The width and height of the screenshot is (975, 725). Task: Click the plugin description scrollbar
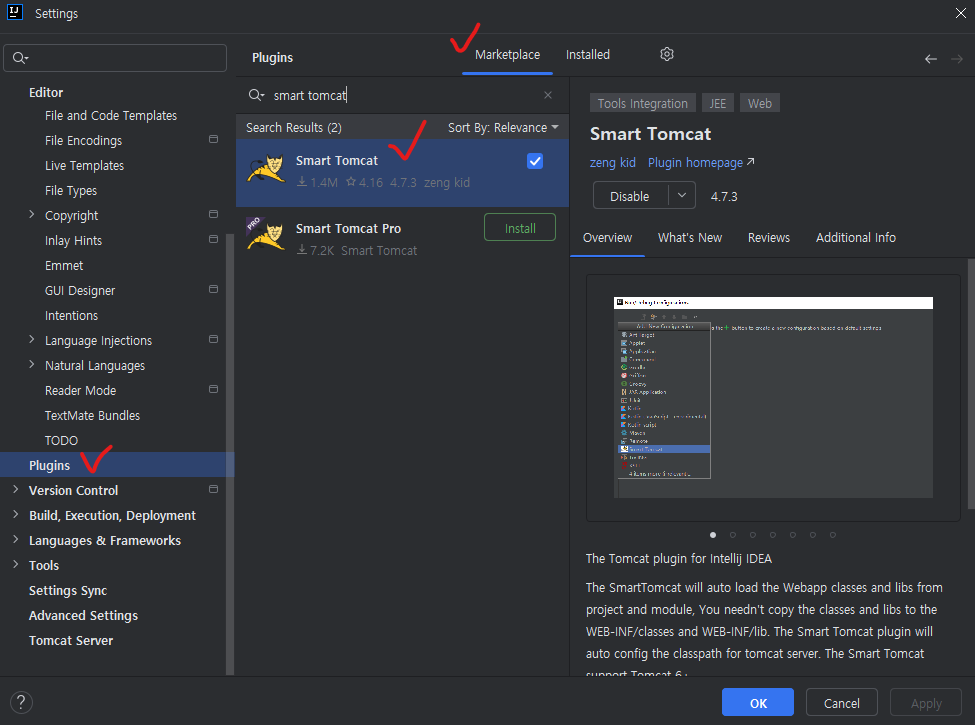971,384
